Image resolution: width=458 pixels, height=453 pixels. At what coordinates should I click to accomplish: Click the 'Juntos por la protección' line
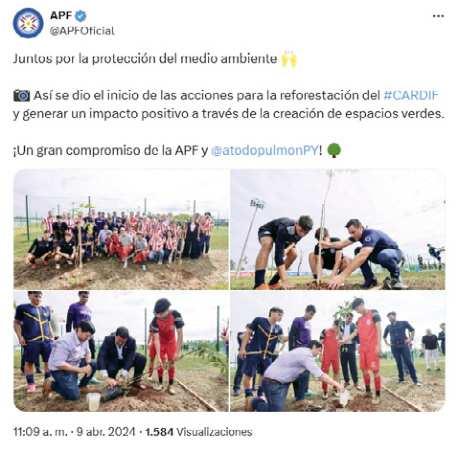click(x=145, y=59)
